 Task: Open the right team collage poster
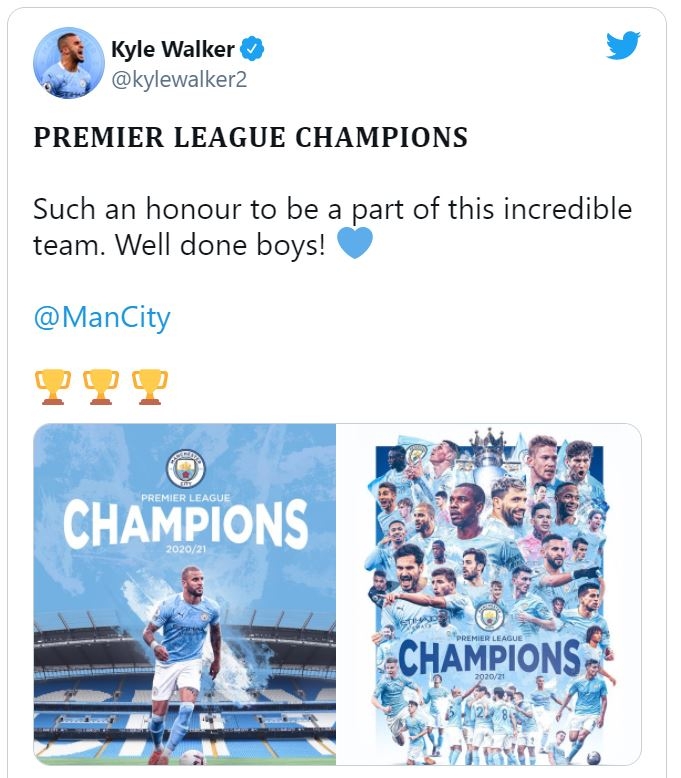(488, 560)
